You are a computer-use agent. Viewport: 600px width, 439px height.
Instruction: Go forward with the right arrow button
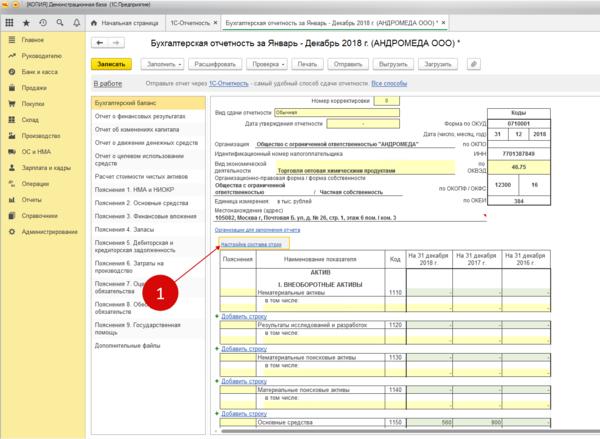pyautogui.click(x=116, y=43)
